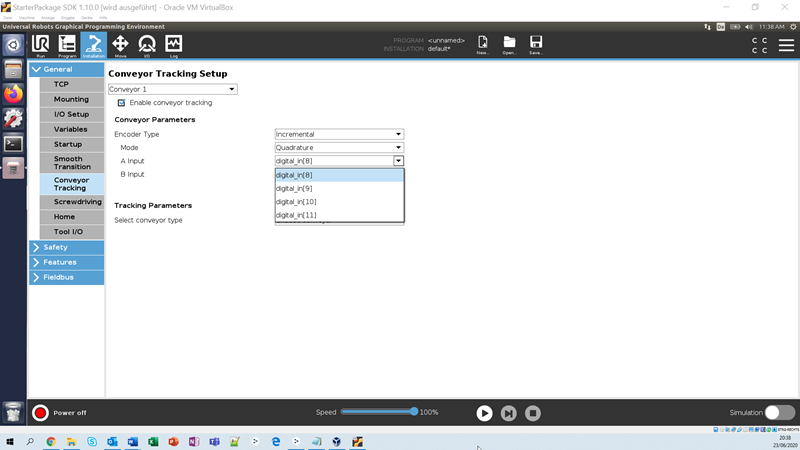800x450 pixels.
Task: Switch to the Move tab
Action: point(120,45)
